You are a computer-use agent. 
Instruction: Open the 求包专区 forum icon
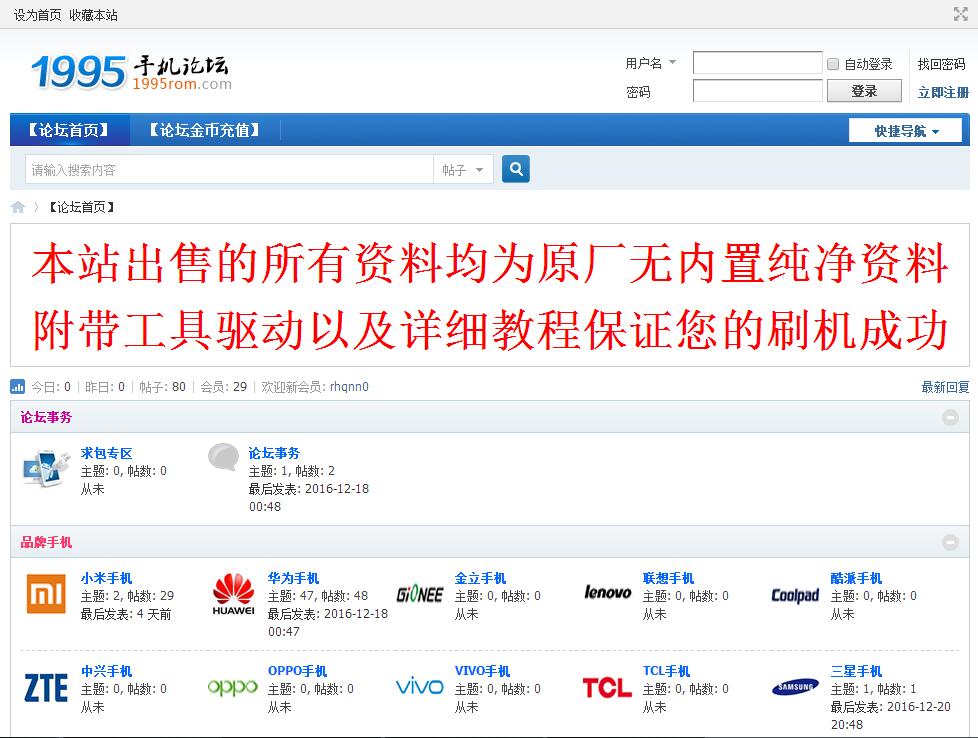click(46, 467)
